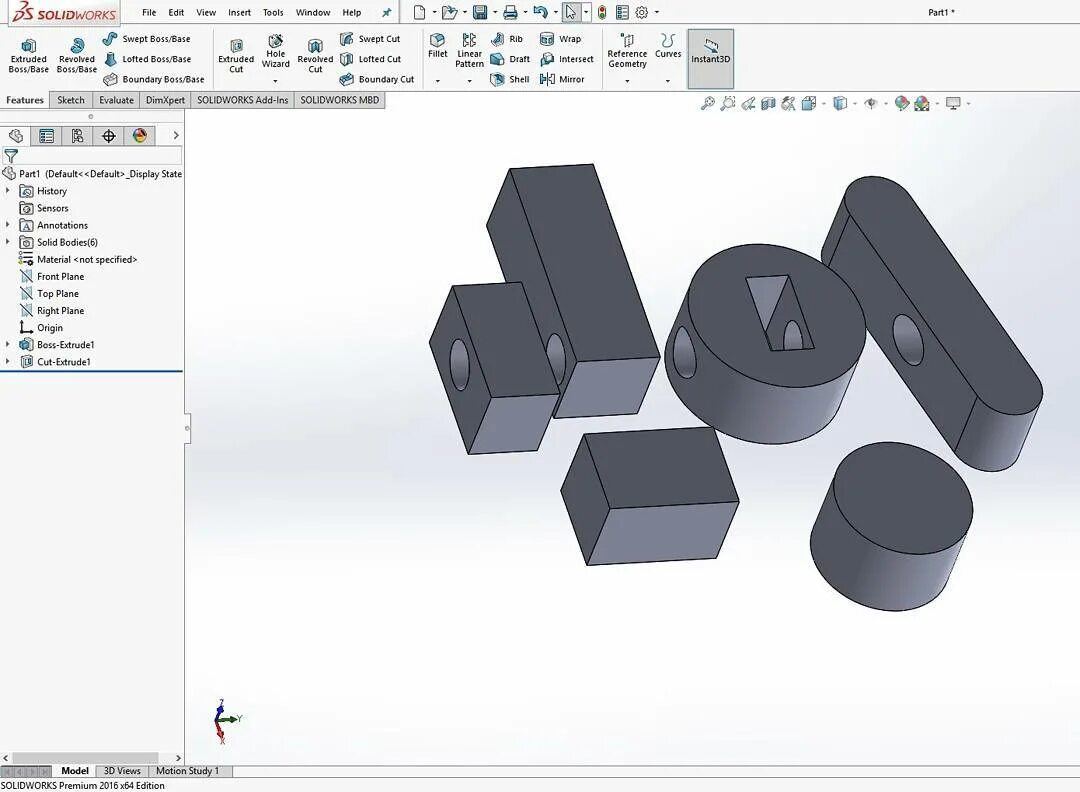Expand the History folder
The image size is (1080, 792).
(8, 191)
